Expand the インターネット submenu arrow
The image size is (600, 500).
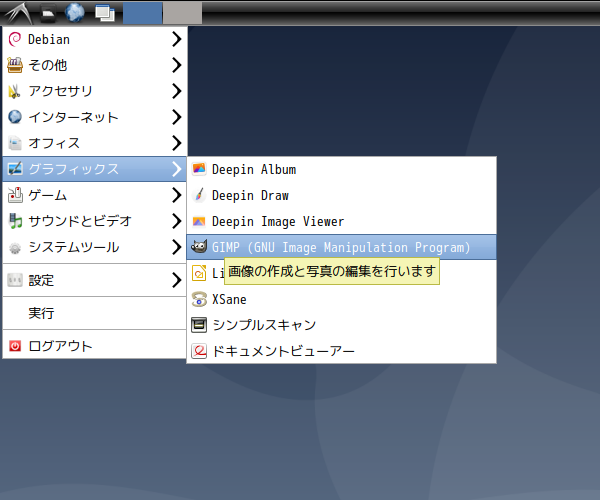tap(176, 117)
